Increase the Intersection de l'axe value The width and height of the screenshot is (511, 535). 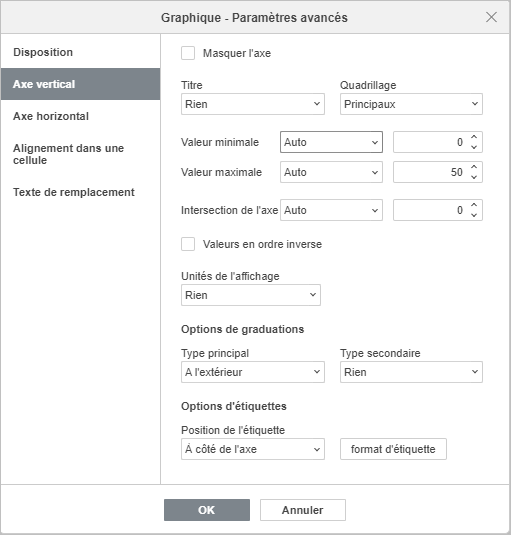474,205
